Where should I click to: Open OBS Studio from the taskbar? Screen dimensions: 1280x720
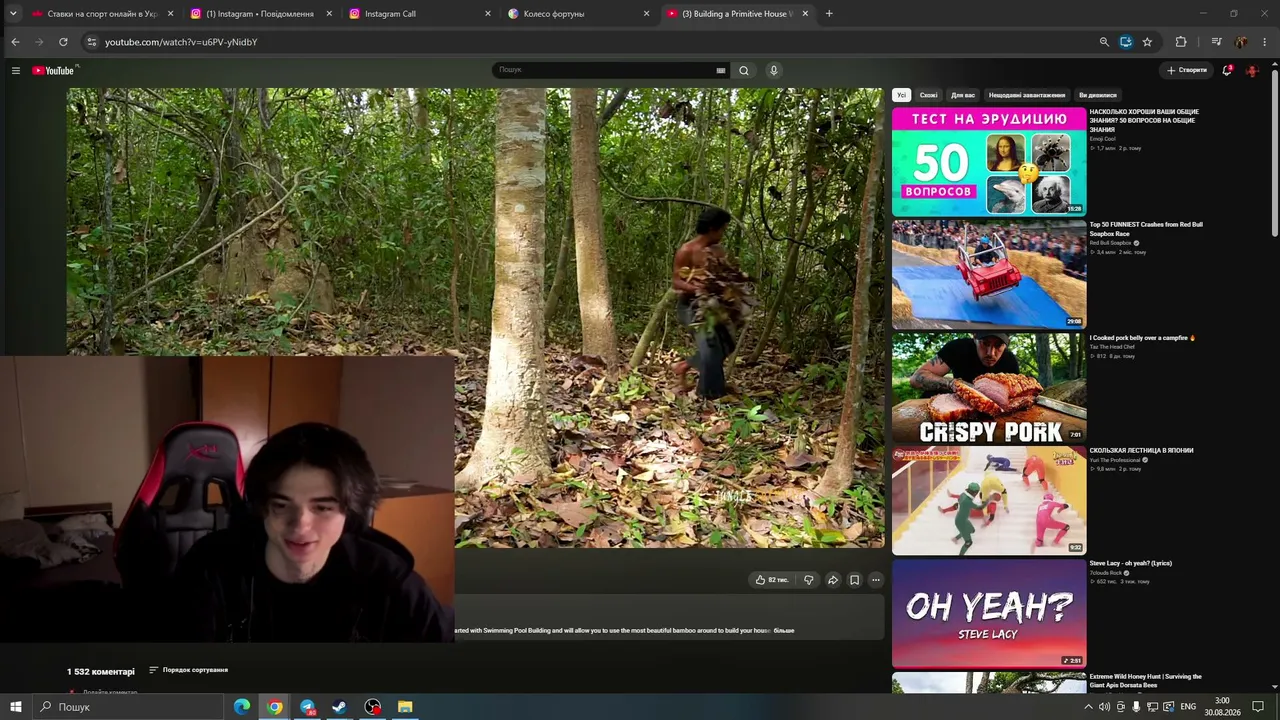click(373, 707)
